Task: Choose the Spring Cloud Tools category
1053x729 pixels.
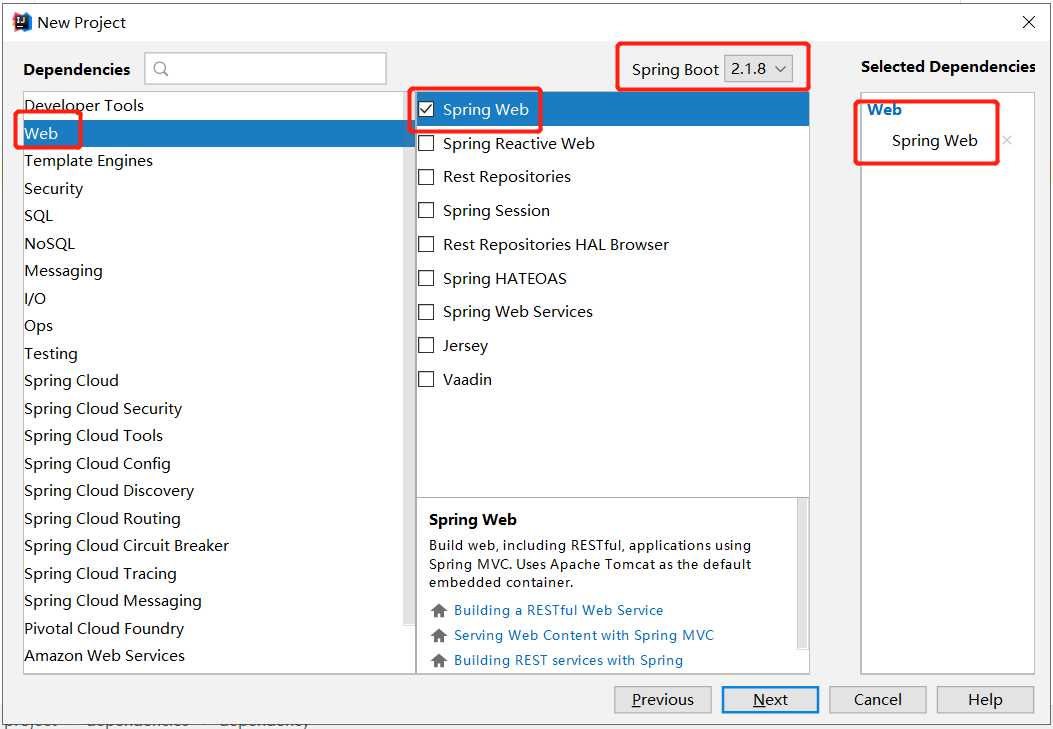Action: click(214, 436)
